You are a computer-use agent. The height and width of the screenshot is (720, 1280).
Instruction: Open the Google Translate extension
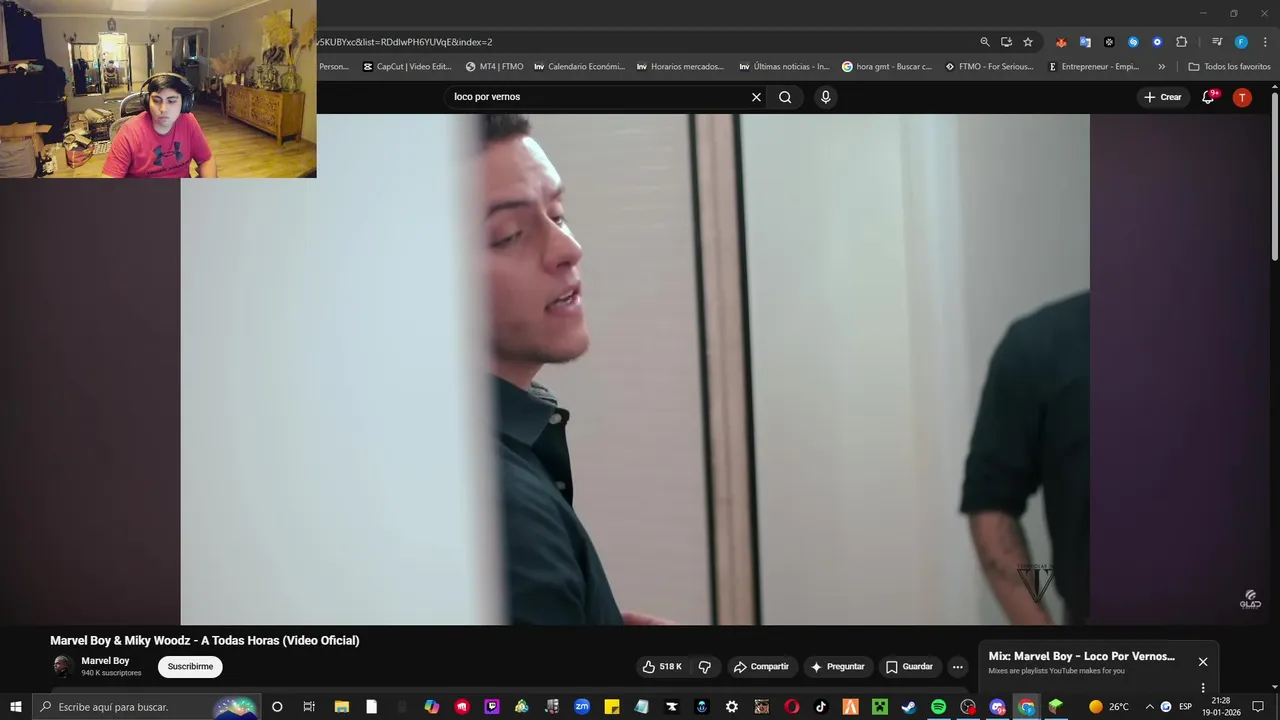[x=1085, y=42]
